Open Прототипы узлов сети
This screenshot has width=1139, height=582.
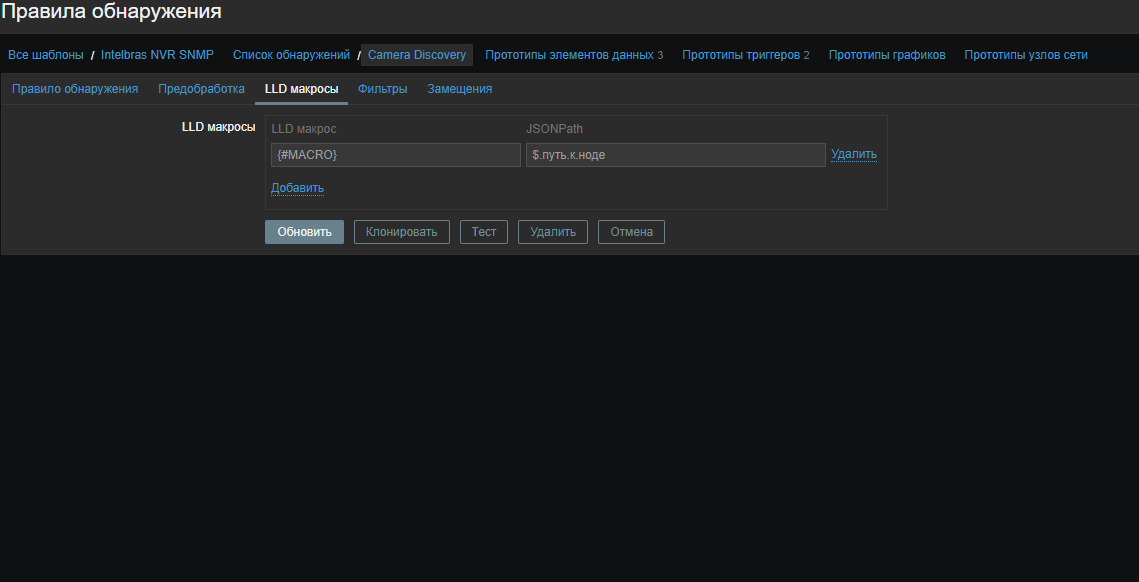click(x=1025, y=55)
